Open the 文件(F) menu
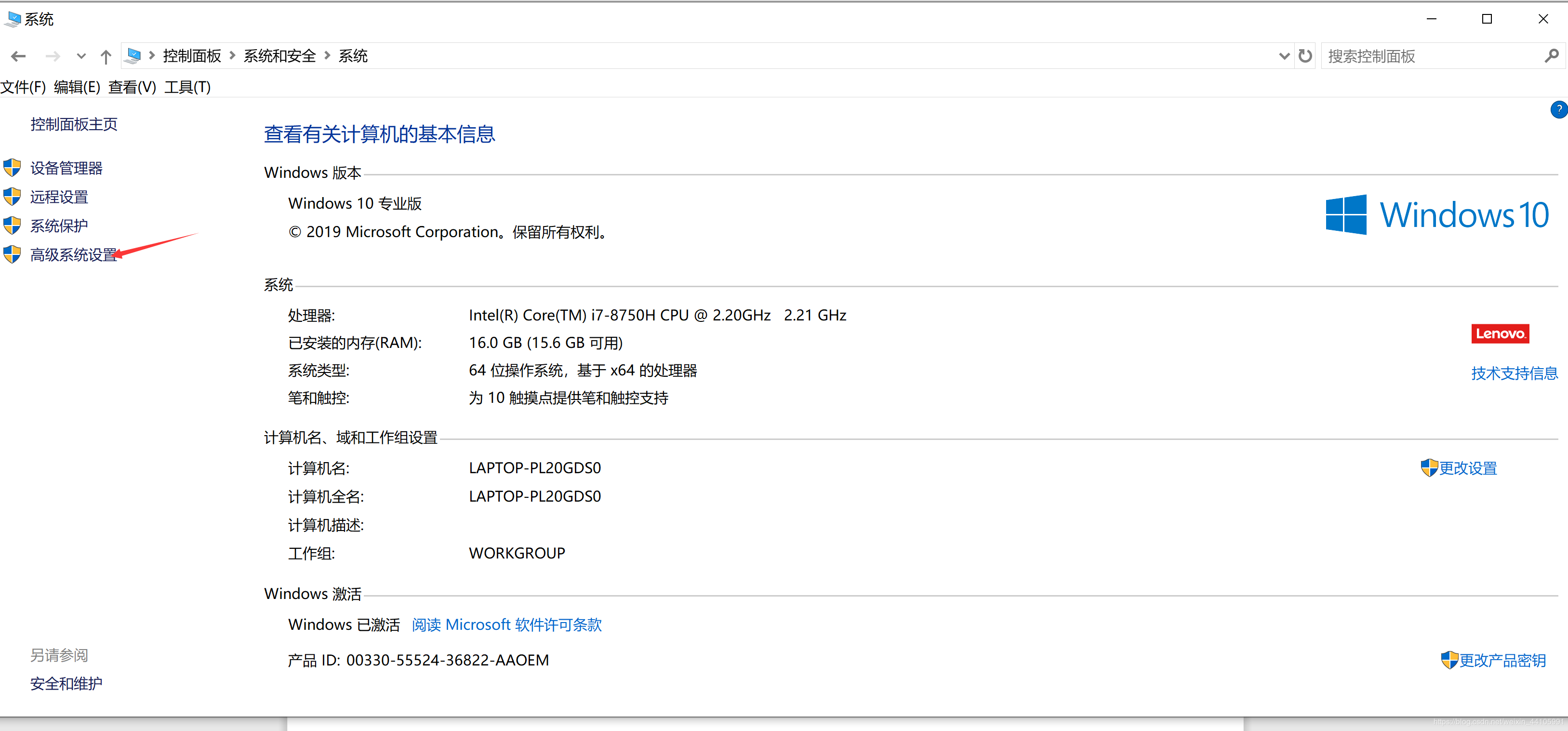 coord(23,87)
